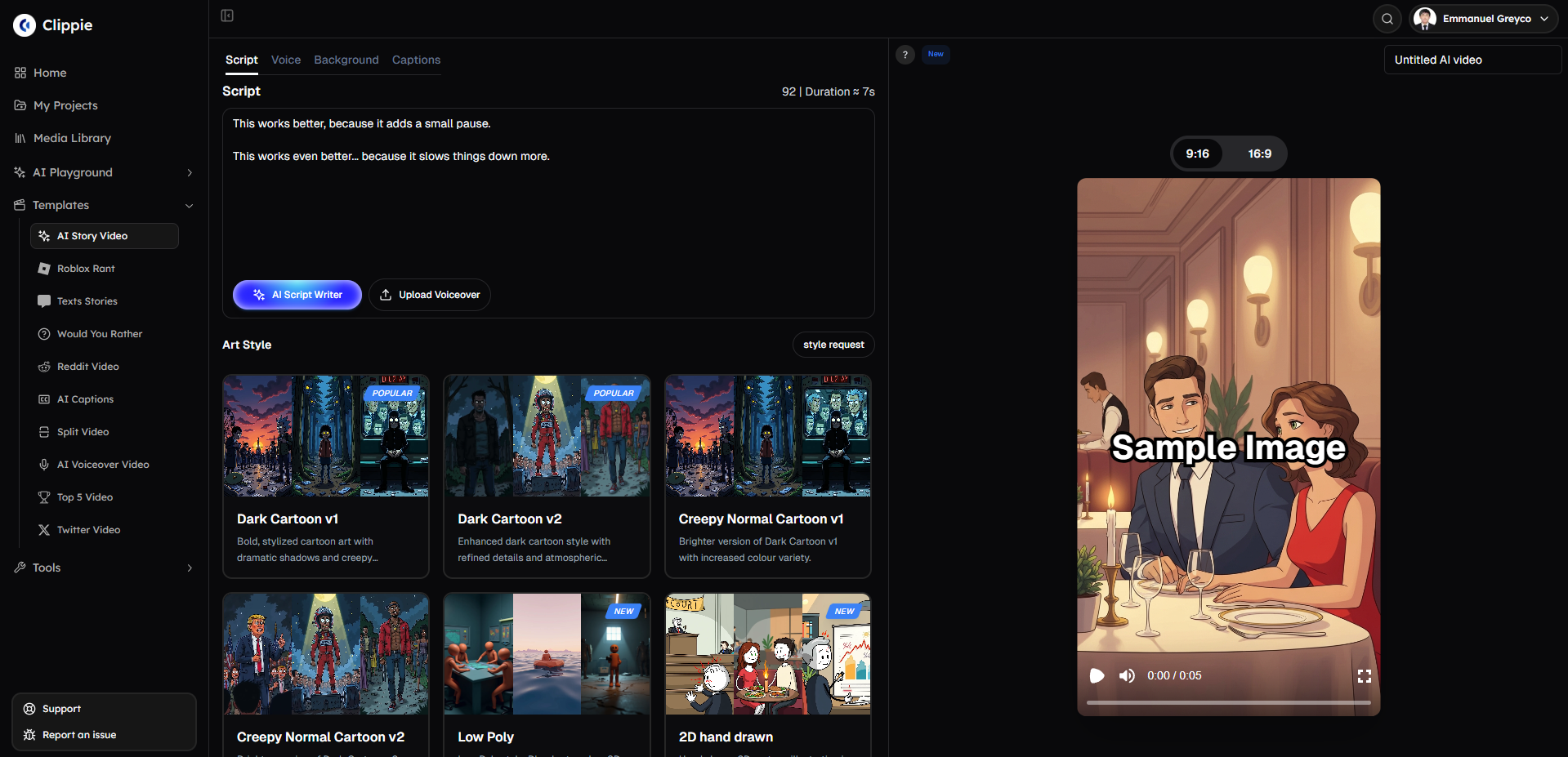The height and width of the screenshot is (757, 1568).
Task: Expand the Tools submenu chevron
Action: click(x=190, y=568)
